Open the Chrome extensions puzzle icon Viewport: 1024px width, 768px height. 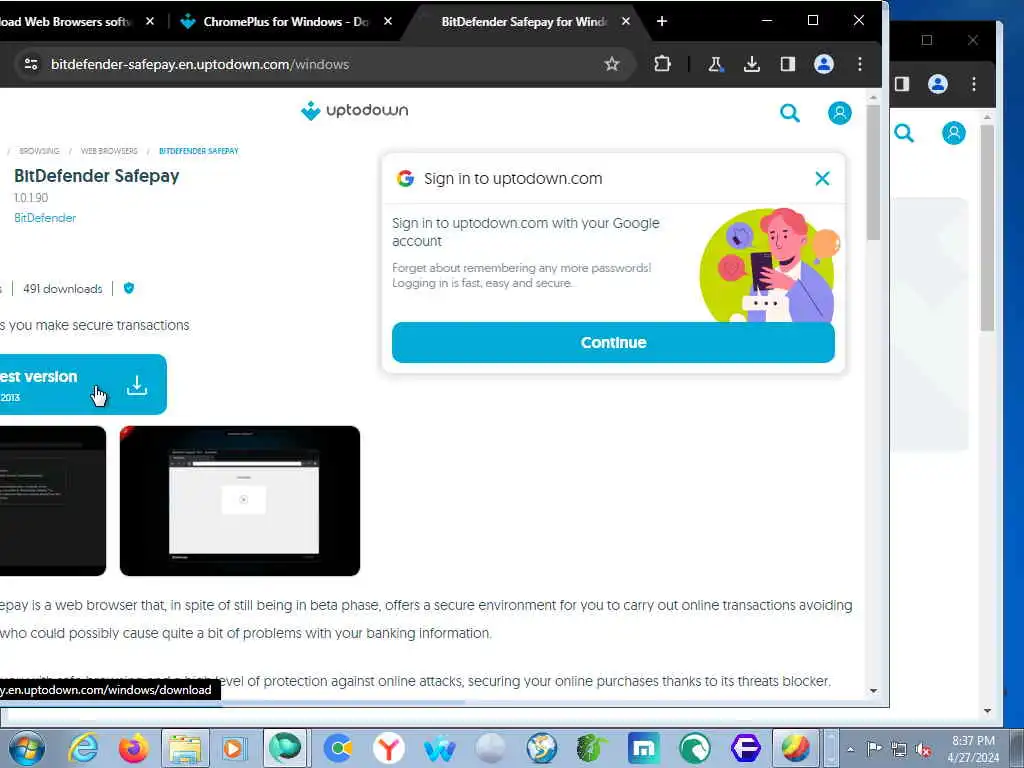coord(662,64)
